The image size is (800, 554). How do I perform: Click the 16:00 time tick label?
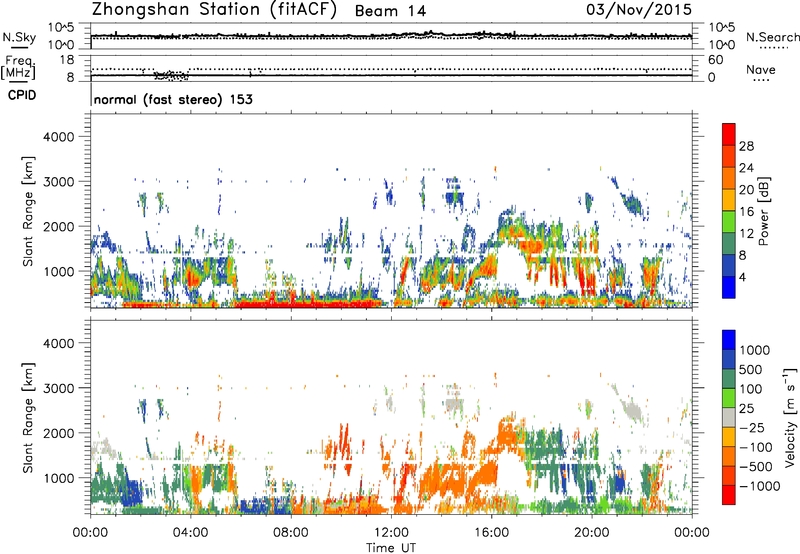[x=491, y=533]
